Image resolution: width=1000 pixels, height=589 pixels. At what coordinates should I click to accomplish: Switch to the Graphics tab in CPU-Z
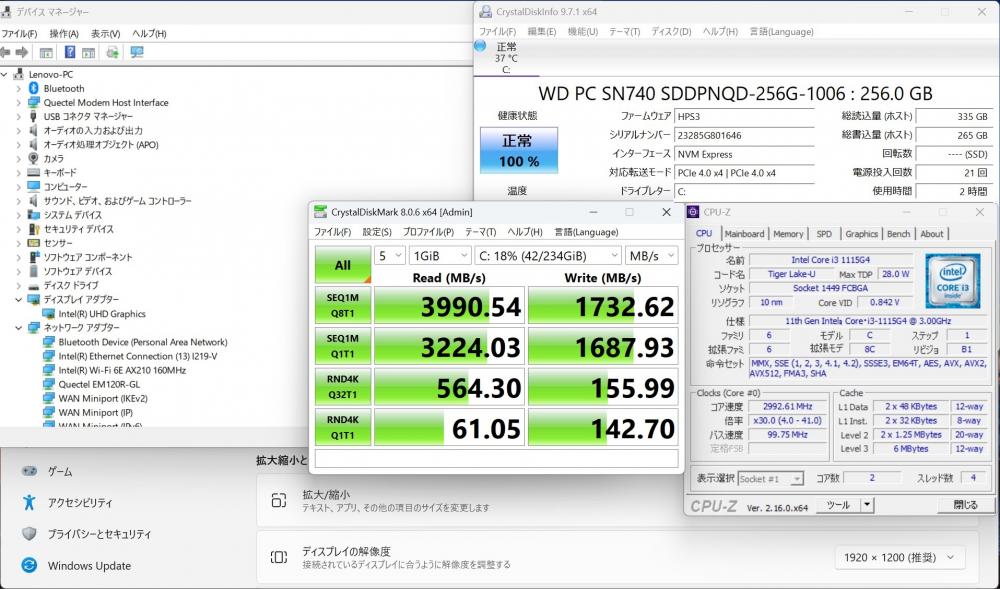[x=862, y=234]
